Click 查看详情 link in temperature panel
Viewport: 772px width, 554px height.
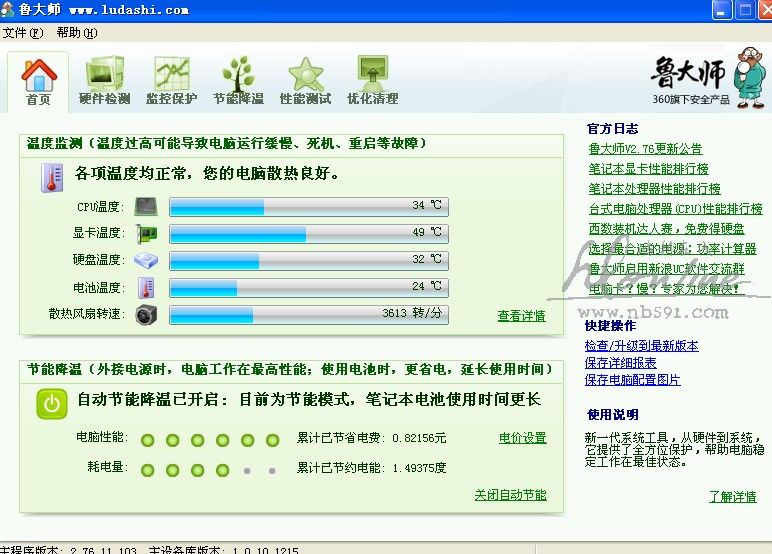tap(521, 316)
